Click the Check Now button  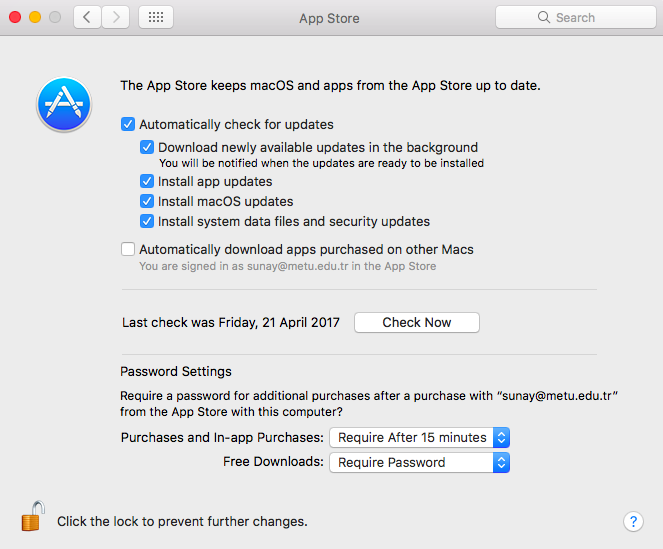tap(417, 322)
